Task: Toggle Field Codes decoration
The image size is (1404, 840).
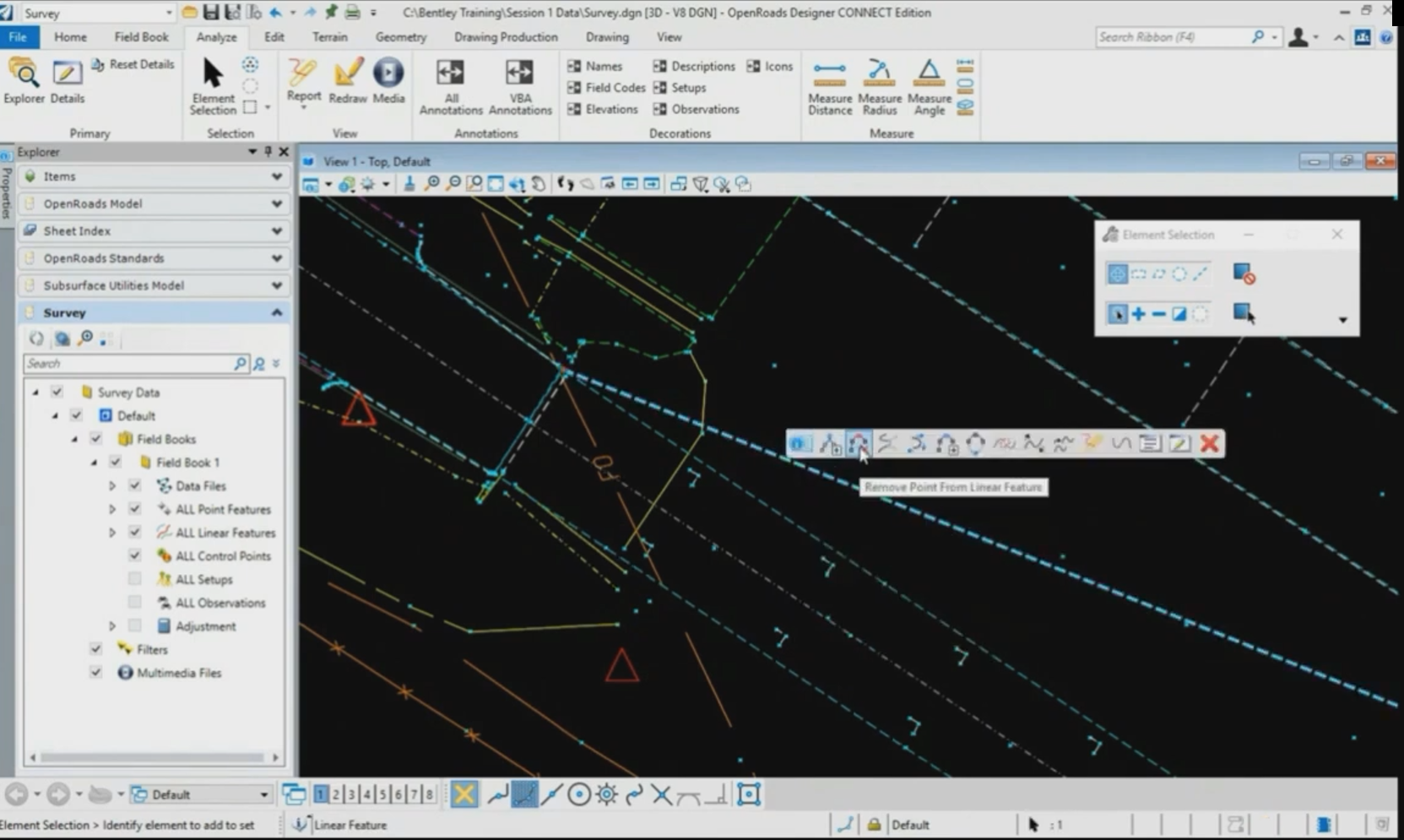Action: coord(606,88)
